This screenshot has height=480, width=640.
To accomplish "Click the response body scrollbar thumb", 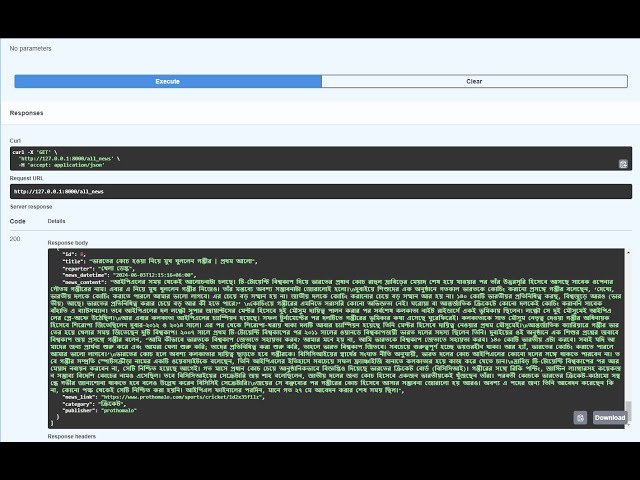I will pos(629,411).
